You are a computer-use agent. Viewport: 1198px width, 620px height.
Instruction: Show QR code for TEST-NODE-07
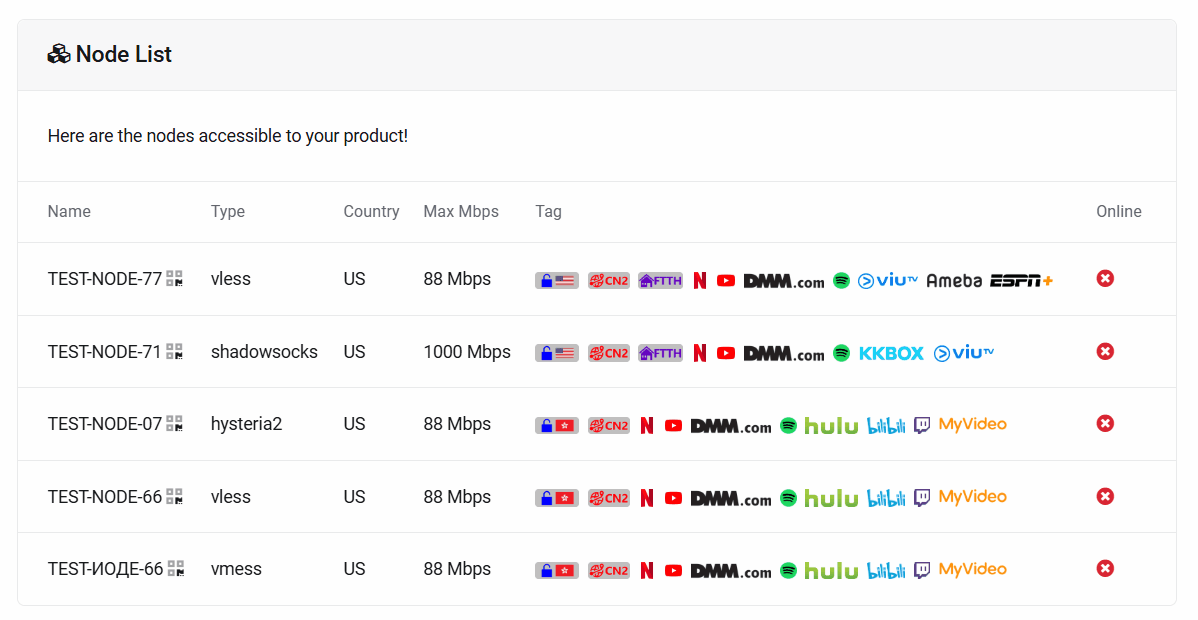(x=175, y=424)
